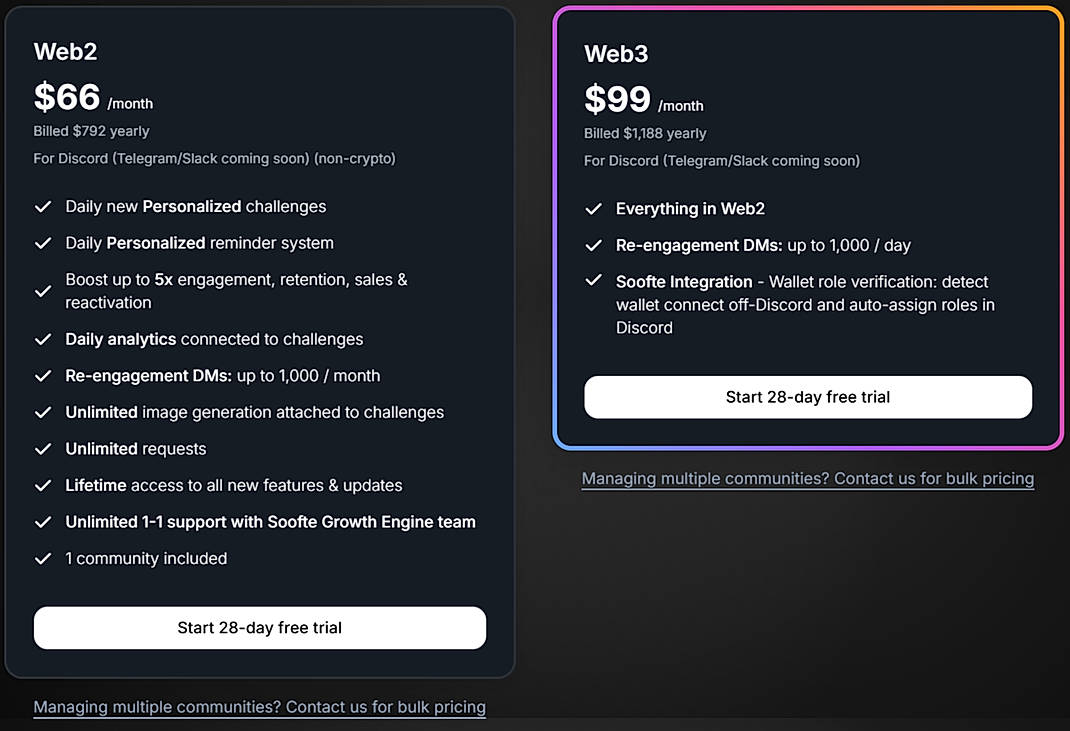The width and height of the screenshot is (1070, 731).
Task: Click the 'Billed $1,188 yearly' text
Action: (x=645, y=133)
